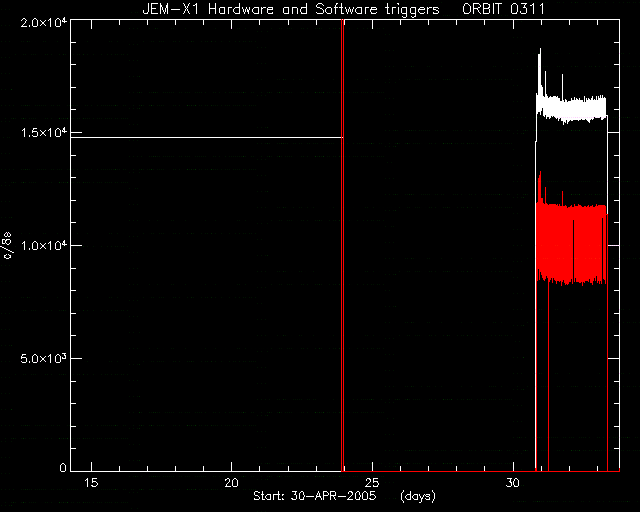Image resolution: width=640 pixels, height=512 pixels.
Task: Click the tallest white spike peak
Action: point(540,51)
